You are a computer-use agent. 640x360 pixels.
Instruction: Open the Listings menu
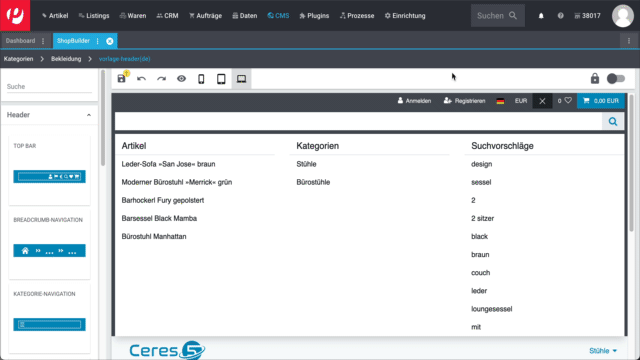pos(94,16)
